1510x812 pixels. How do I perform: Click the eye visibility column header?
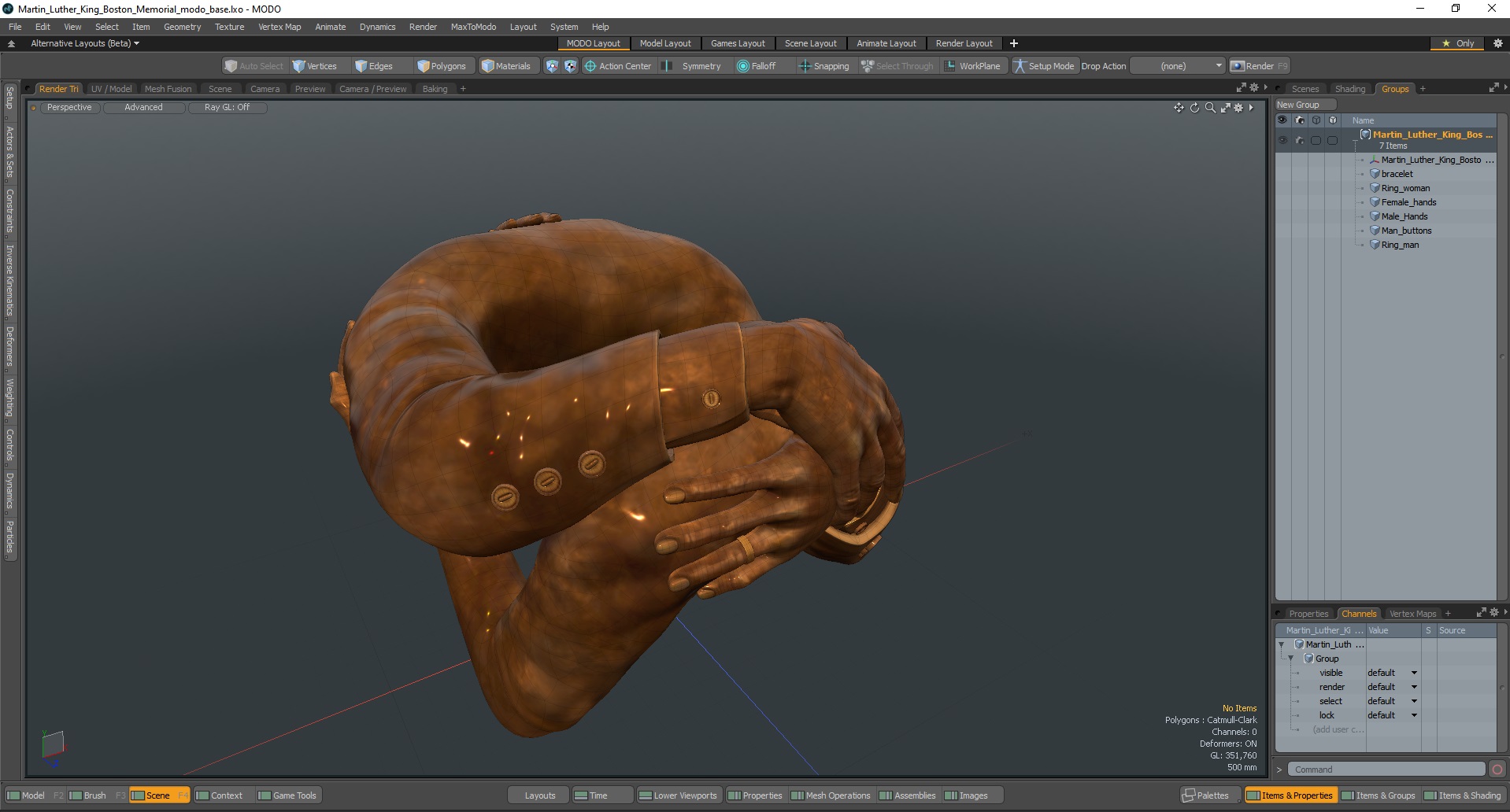click(1282, 120)
